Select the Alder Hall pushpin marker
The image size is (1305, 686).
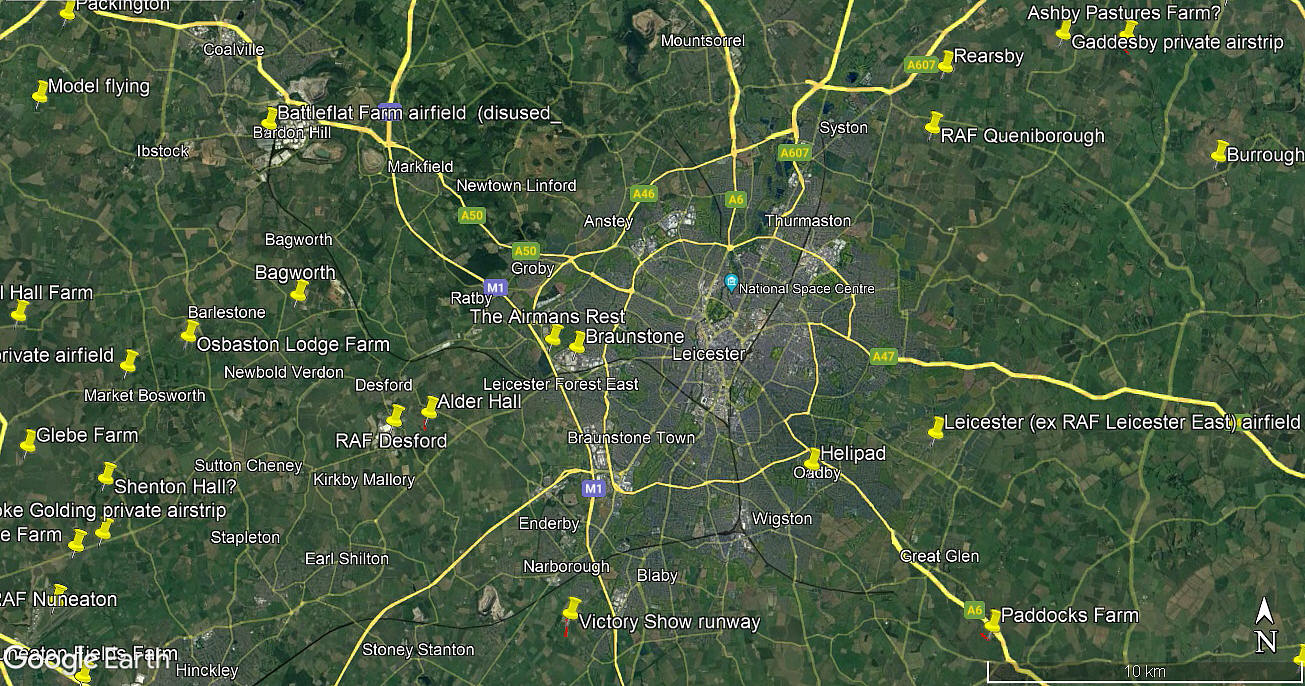point(429,408)
